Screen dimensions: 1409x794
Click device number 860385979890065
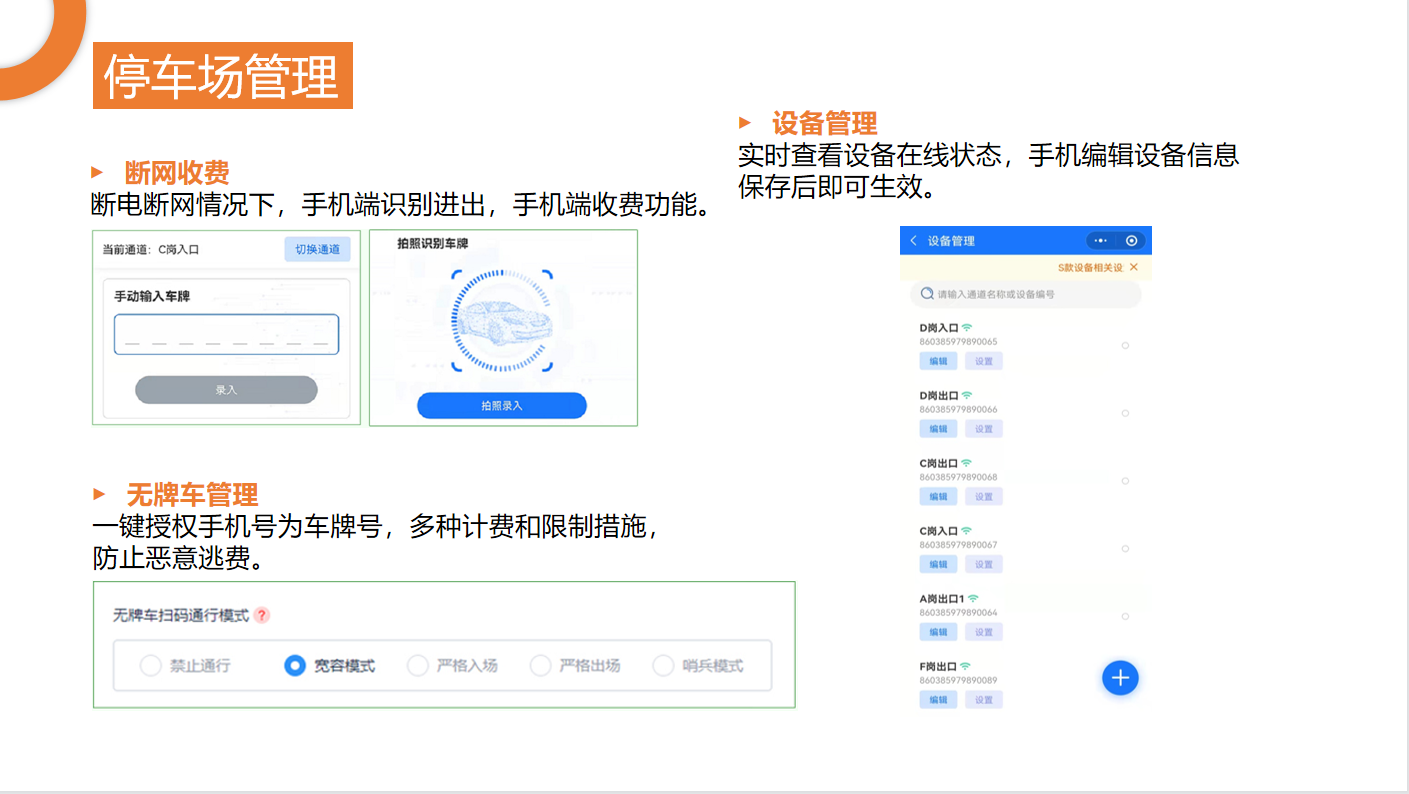[x=958, y=342]
